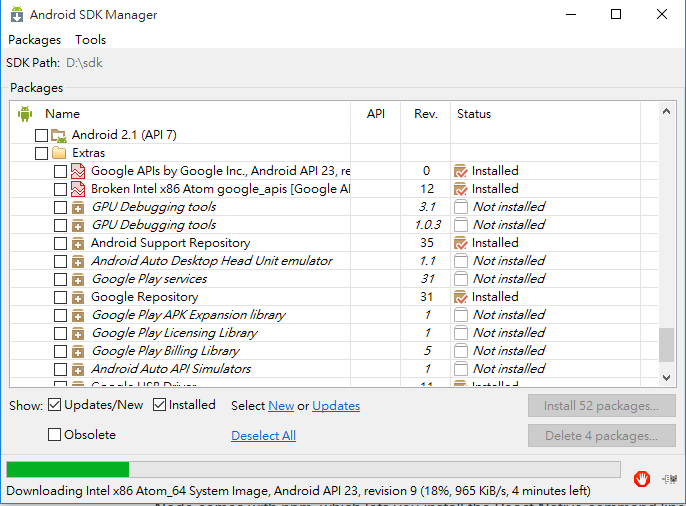Click the Select Updates link
The image size is (686, 506).
click(x=336, y=406)
